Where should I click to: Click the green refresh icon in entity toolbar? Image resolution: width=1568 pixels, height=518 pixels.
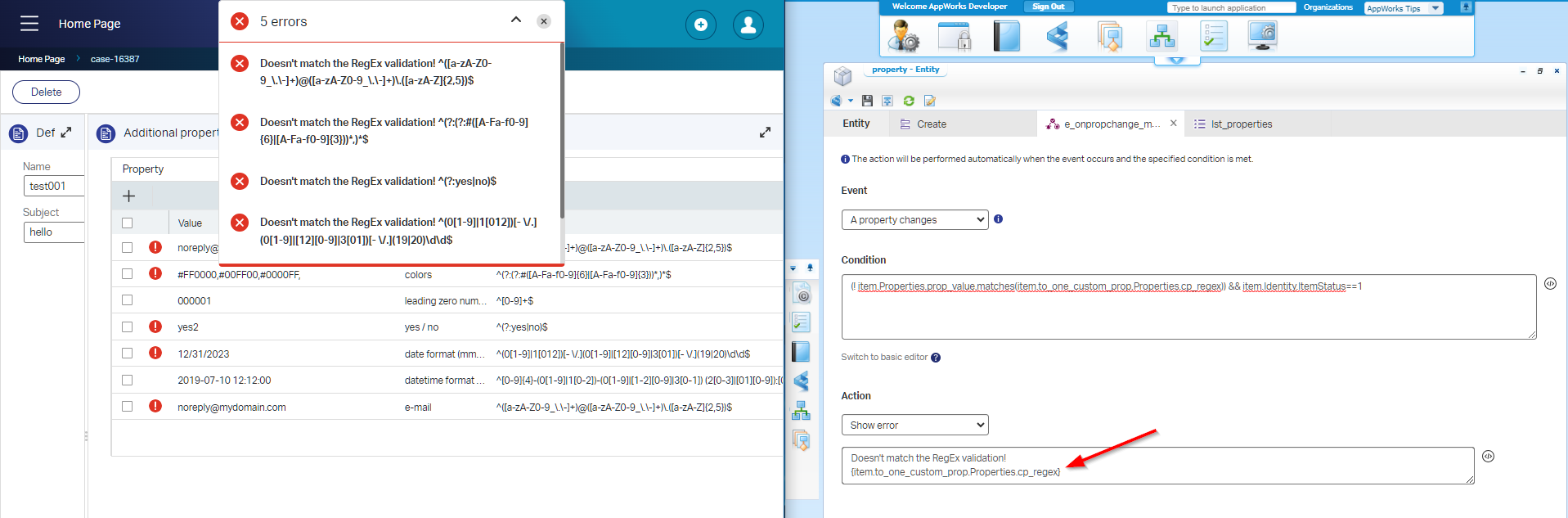point(909,101)
